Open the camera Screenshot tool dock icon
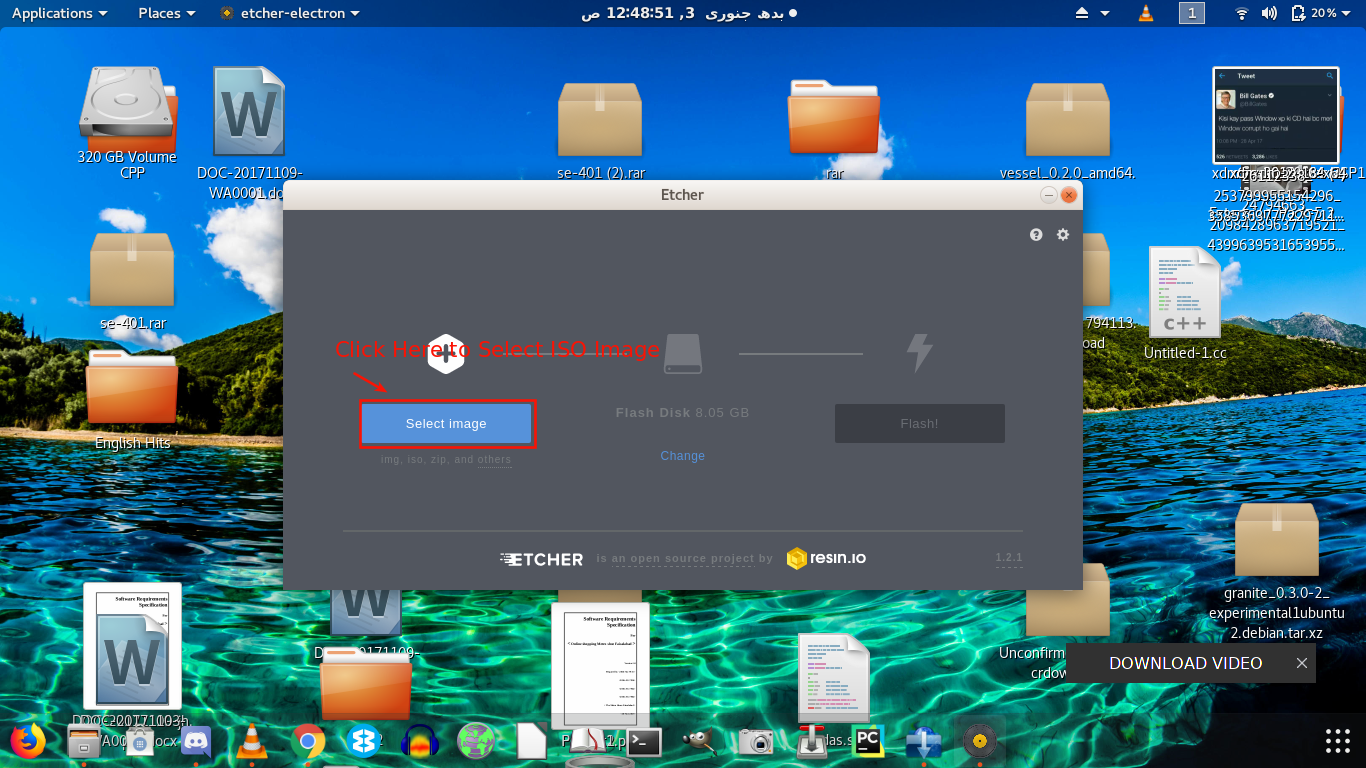The image size is (1366, 768). [756, 741]
